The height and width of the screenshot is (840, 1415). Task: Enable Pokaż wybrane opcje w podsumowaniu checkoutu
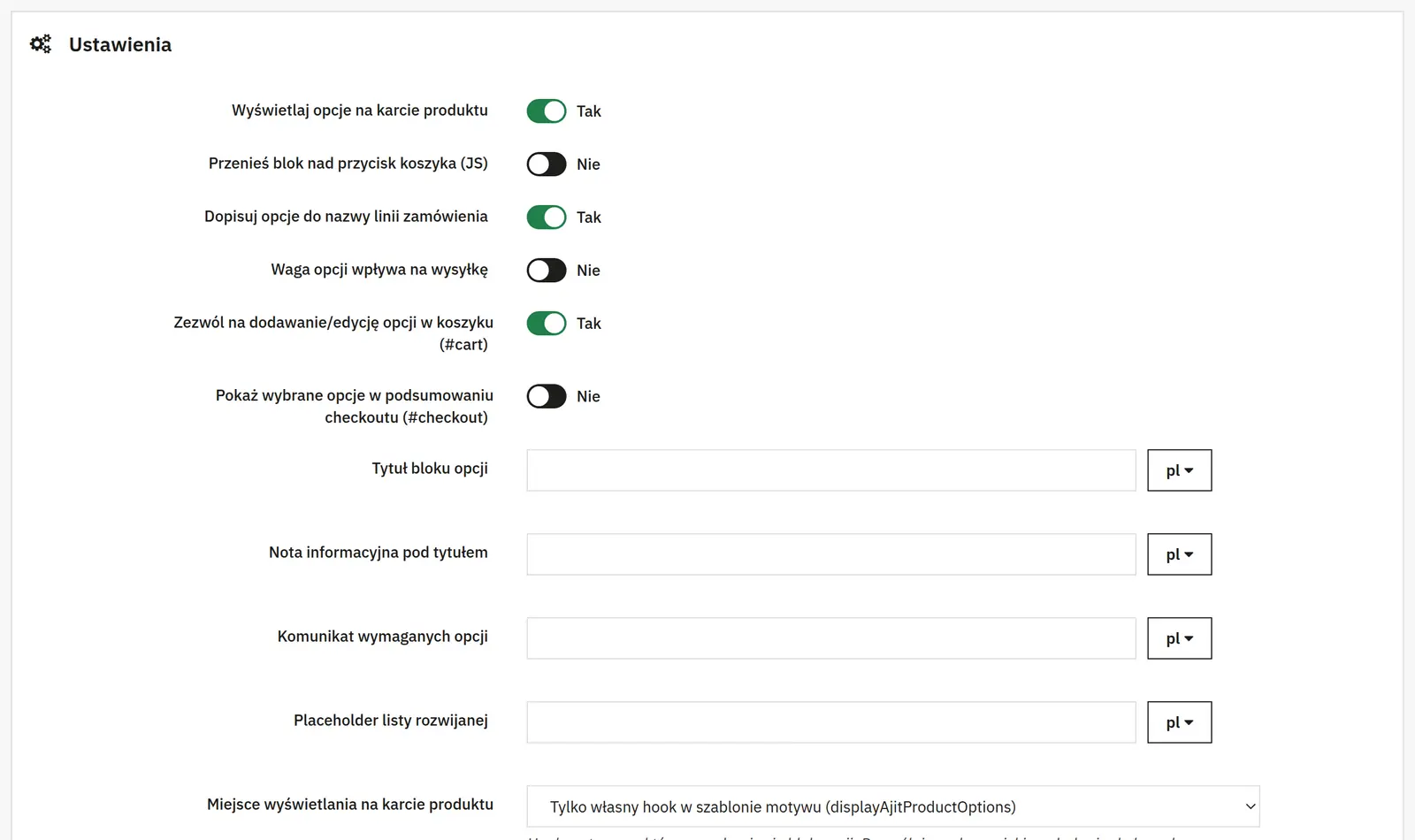tap(547, 396)
